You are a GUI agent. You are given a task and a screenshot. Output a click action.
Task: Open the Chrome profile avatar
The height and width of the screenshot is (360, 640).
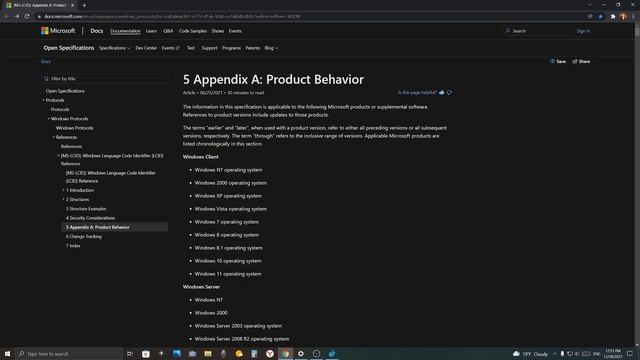tap(623, 16)
